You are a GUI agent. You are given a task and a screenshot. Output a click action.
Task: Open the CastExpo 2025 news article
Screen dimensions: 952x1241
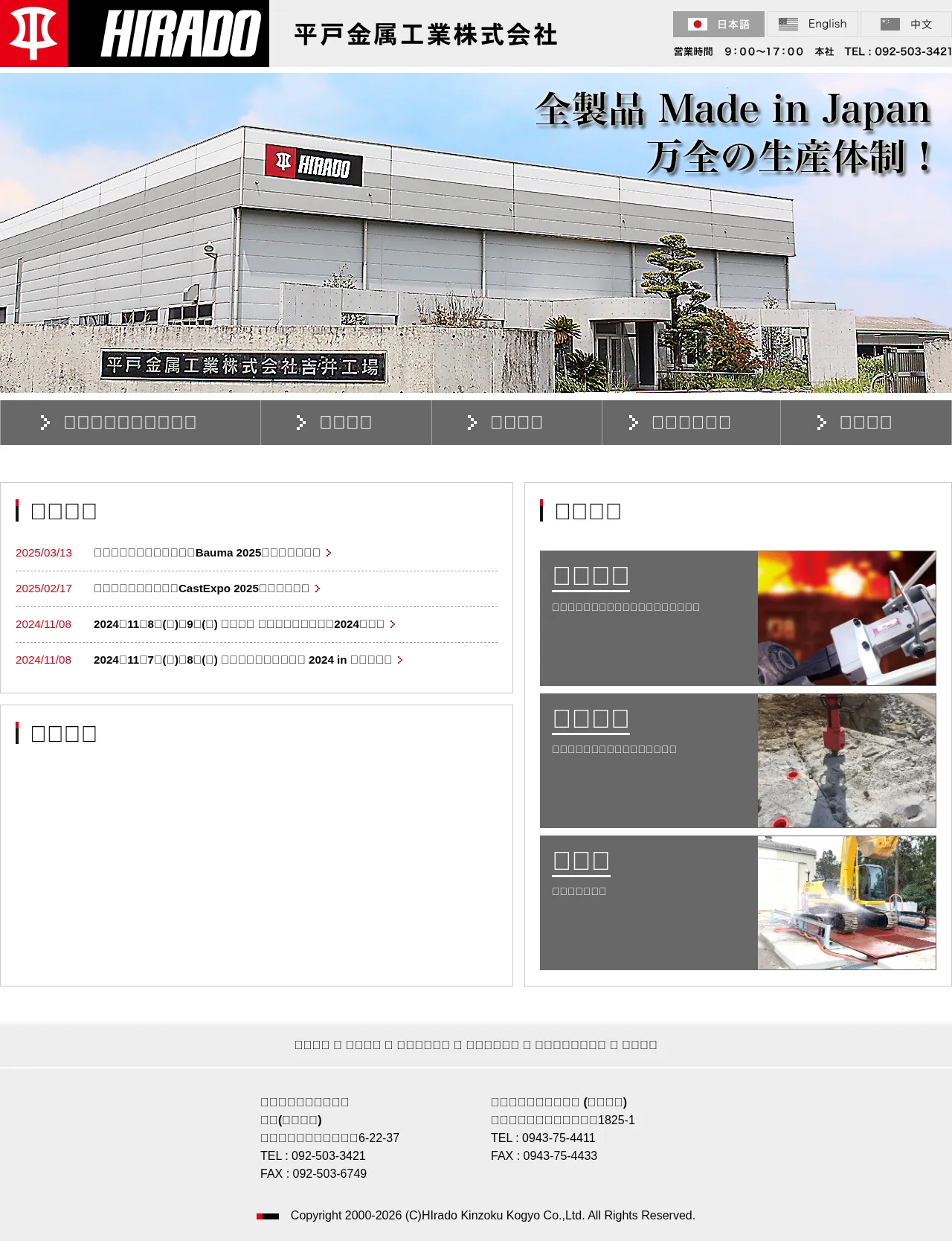coord(201,589)
